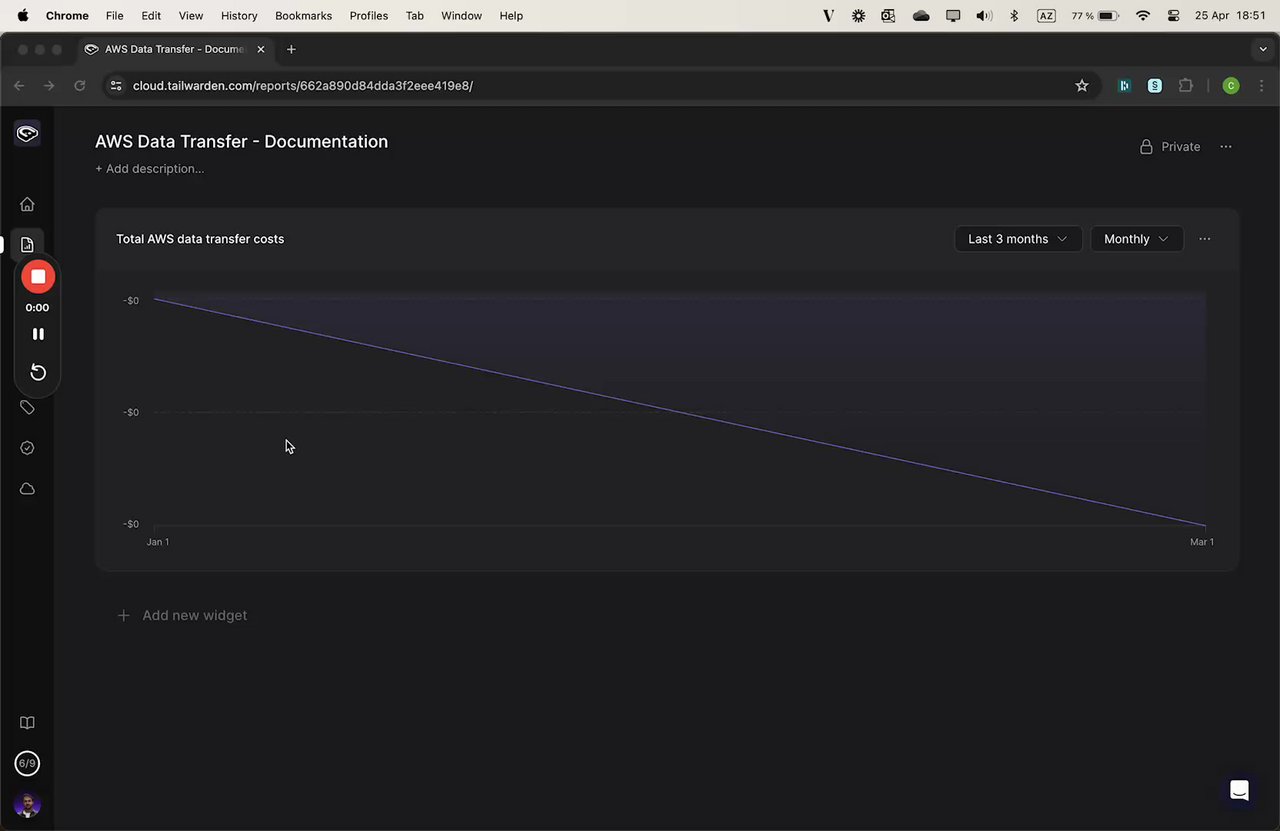The image size is (1280, 831).
Task: Click the Jan 1 axis label
Action: coord(158,542)
